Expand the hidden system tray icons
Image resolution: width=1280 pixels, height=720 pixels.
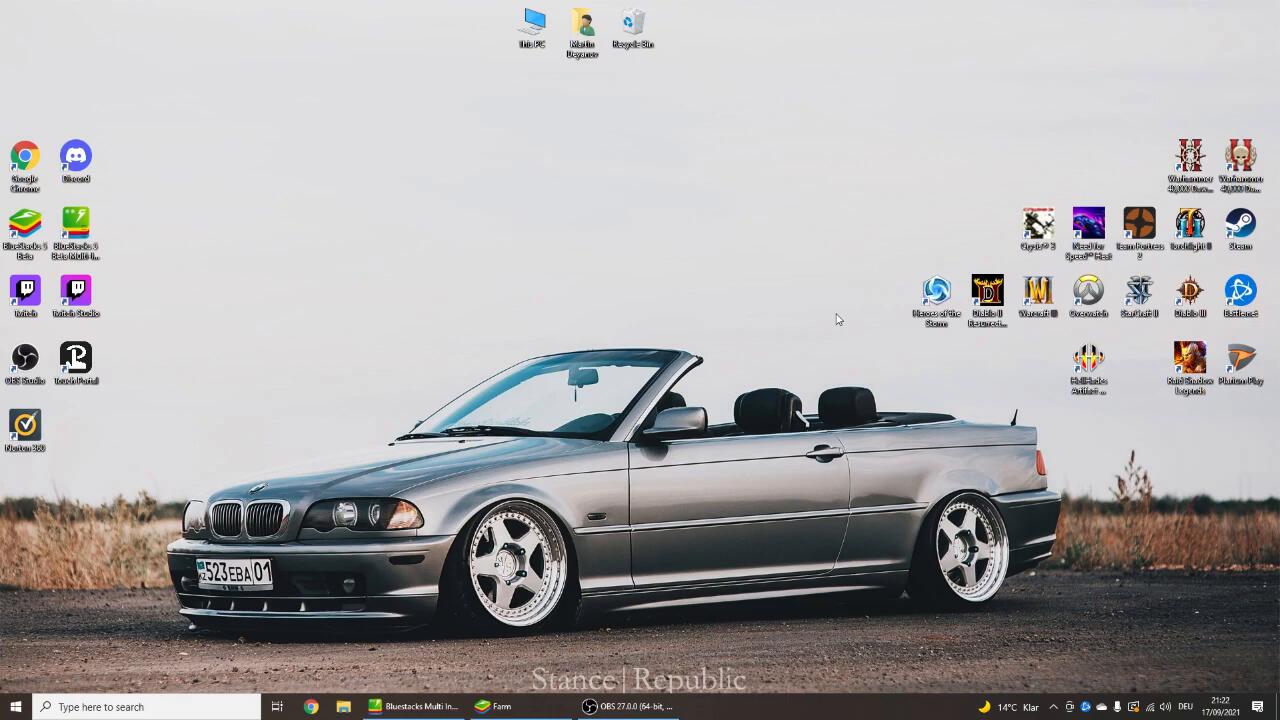click(x=1053, y=707)
